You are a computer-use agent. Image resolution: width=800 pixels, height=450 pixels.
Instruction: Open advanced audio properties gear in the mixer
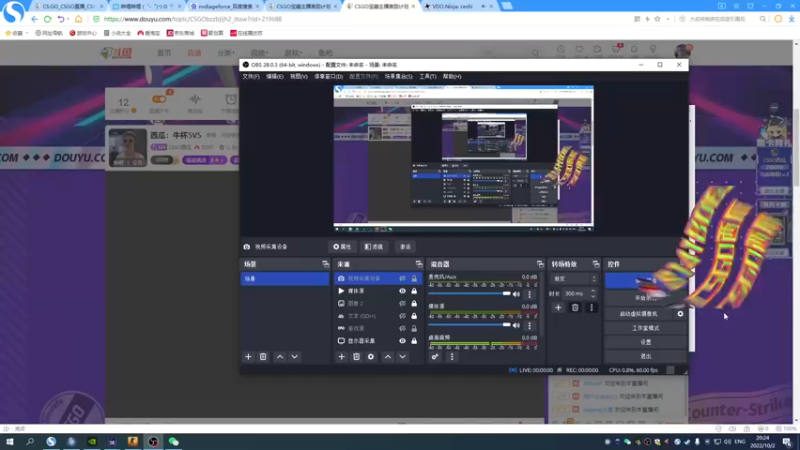(x=435, y=357)
